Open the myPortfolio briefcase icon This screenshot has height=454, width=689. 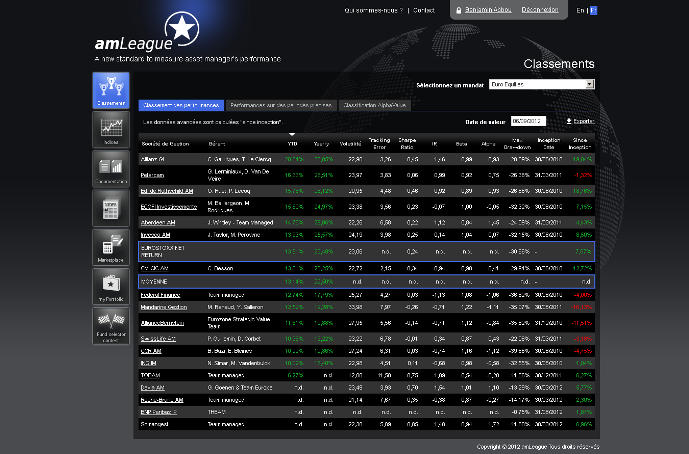click(x=111, y=286)
